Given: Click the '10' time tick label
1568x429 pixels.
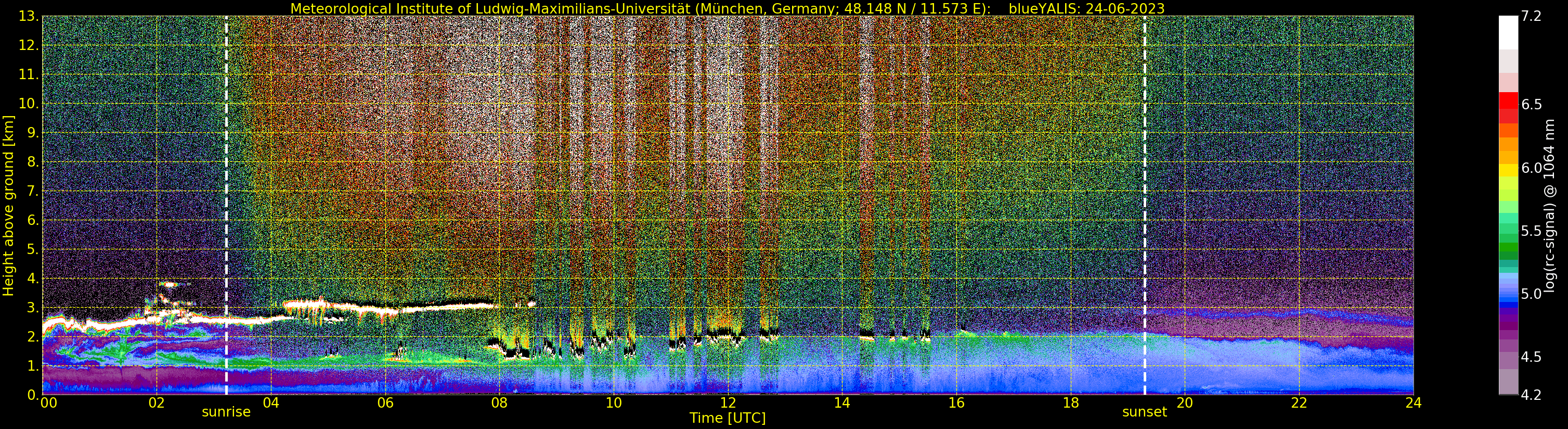Looking at the screenshot, I should 614,403.
